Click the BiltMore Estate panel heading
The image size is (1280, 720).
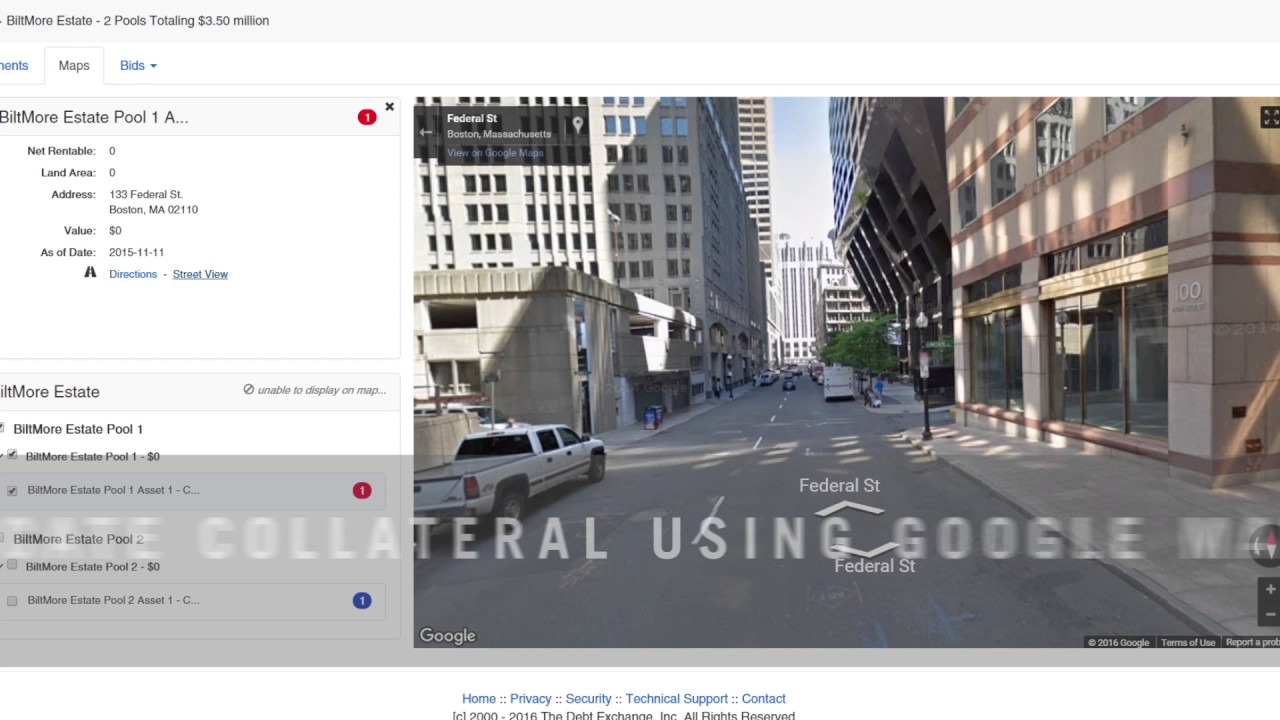[x=50, y=392]
